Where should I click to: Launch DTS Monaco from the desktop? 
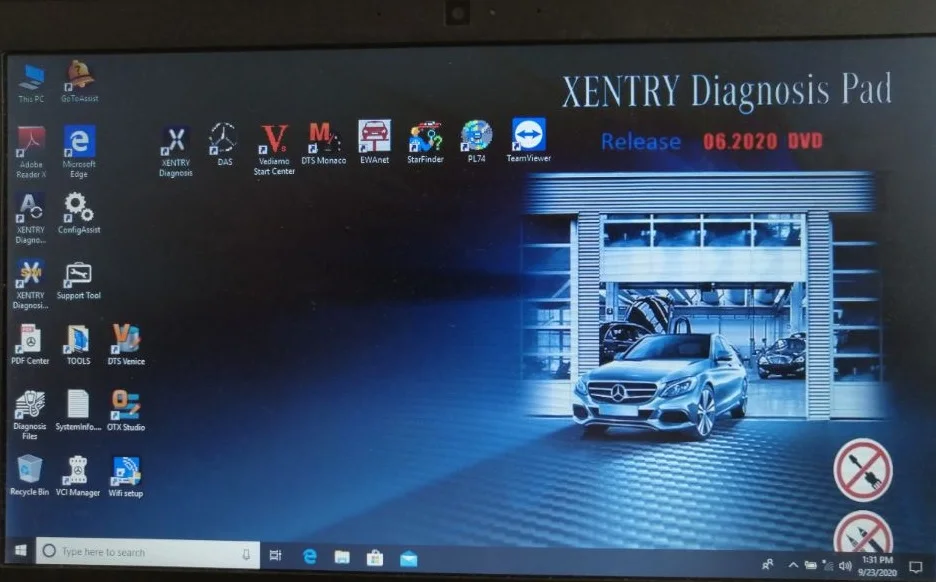pos(324,143)
